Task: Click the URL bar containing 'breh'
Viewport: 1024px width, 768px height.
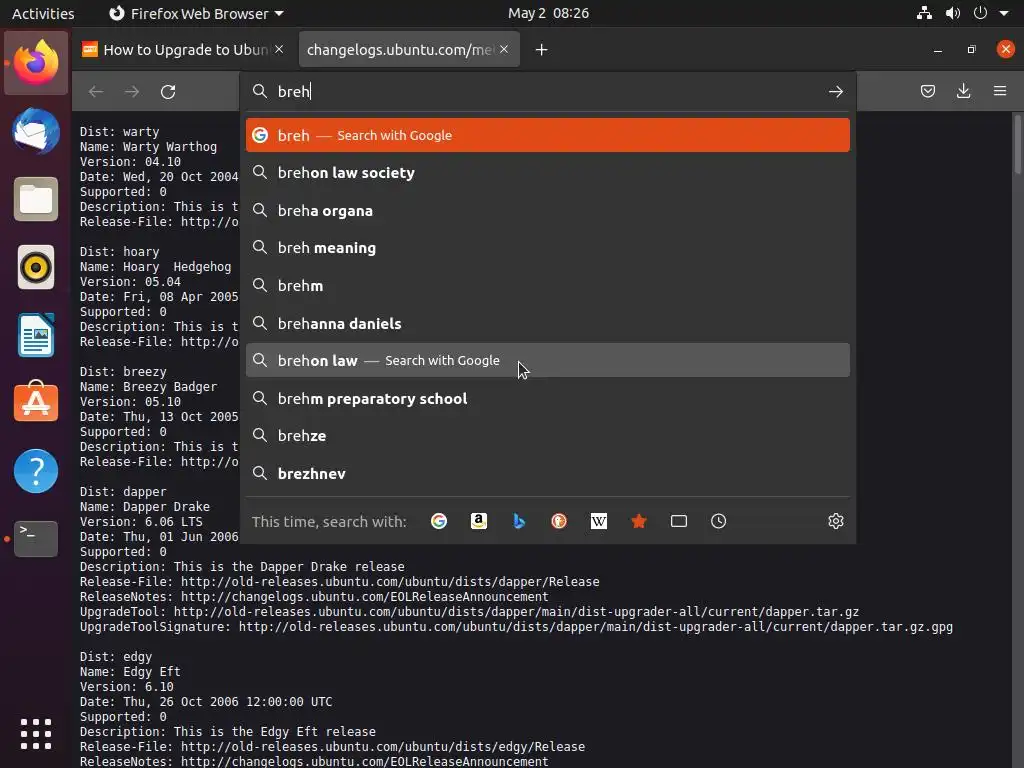Action: pos(549,91)
